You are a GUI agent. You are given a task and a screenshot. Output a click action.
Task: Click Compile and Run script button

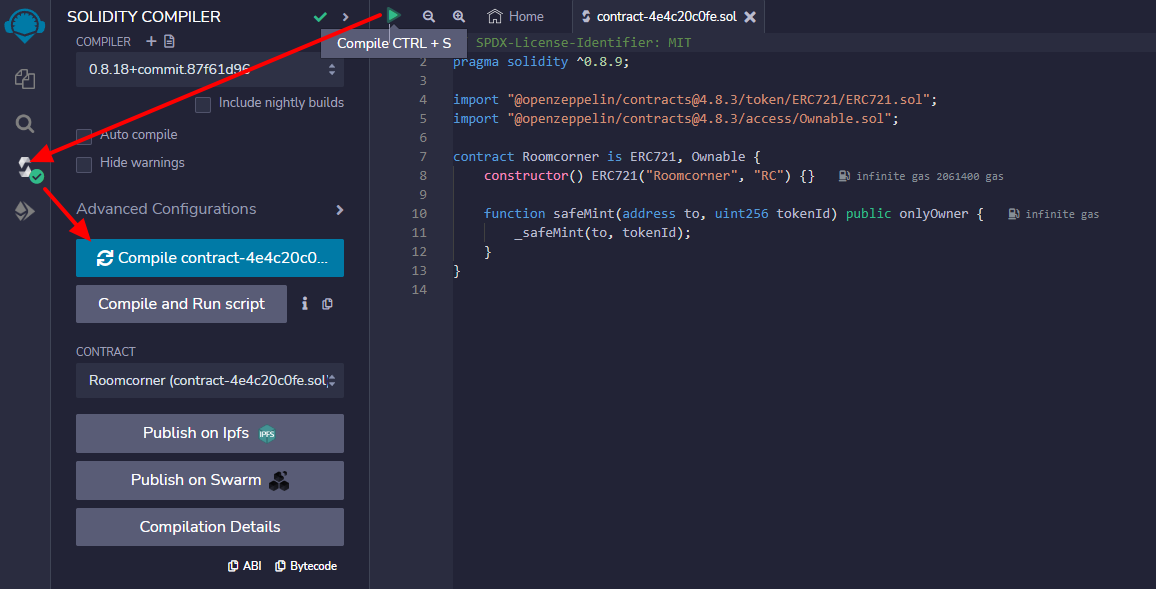(181, 304)
